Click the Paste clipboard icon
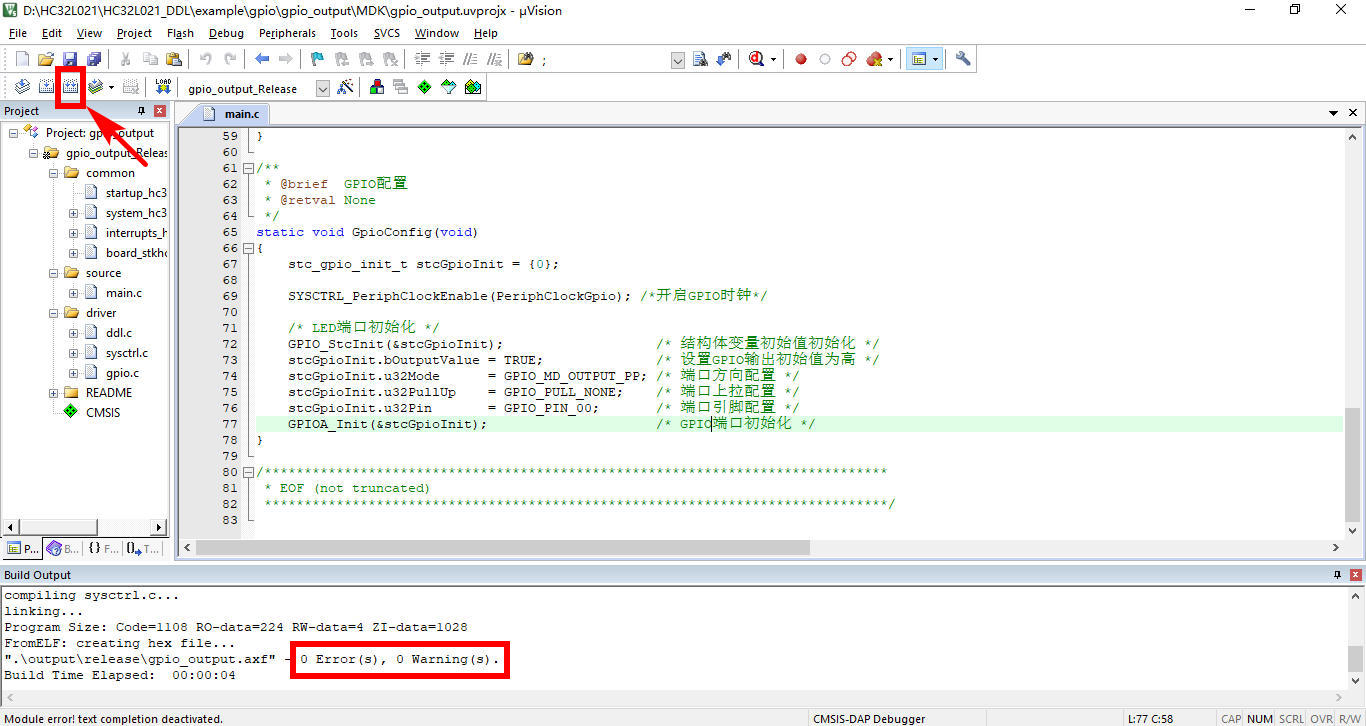 click(173, 59)
